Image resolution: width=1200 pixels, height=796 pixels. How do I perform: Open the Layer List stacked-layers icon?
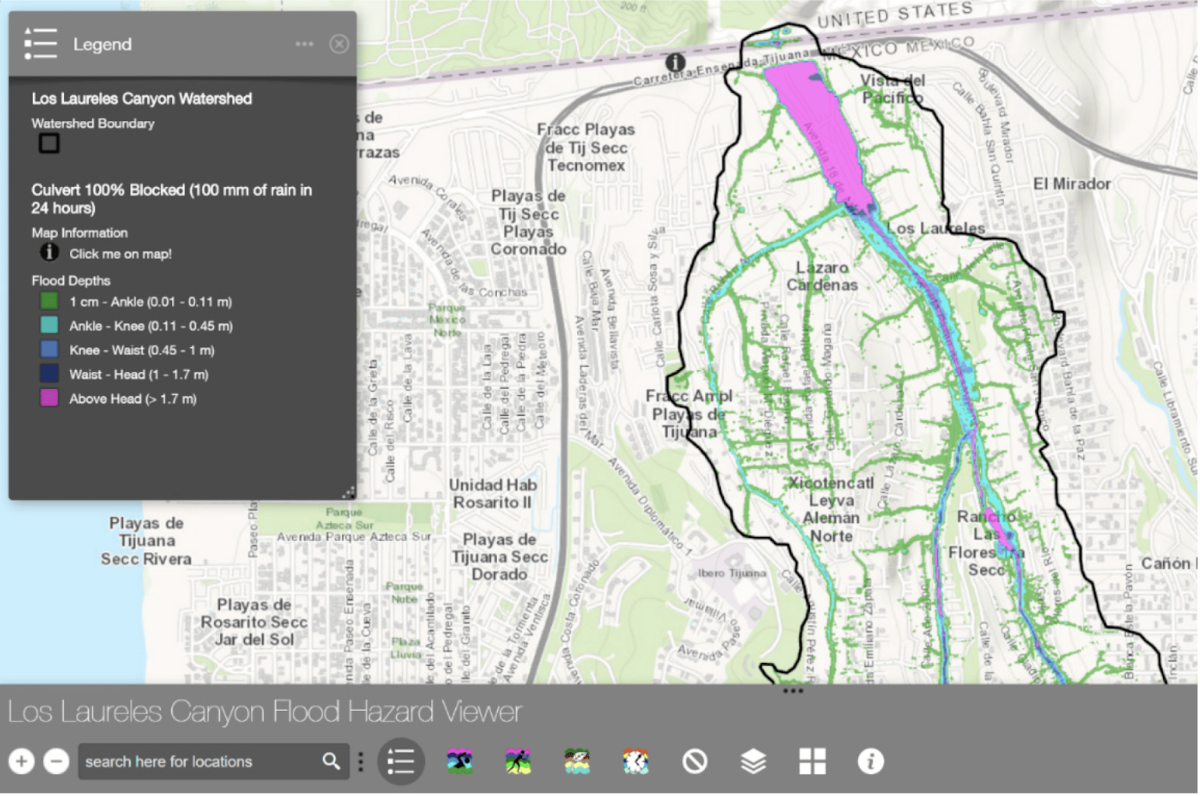[753, 762]
